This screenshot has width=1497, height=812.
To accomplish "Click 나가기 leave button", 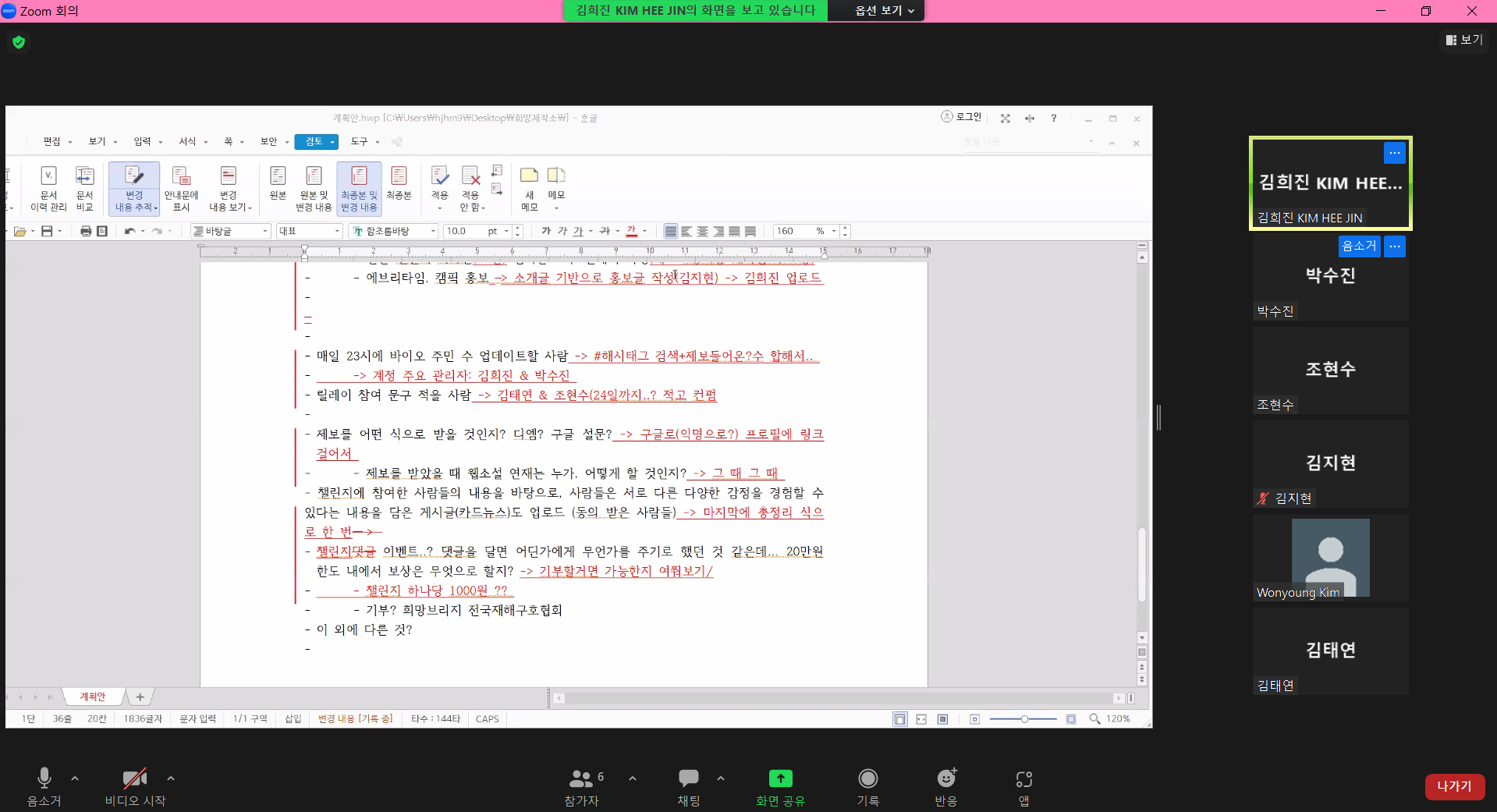I will click(x=1454, y=786).
